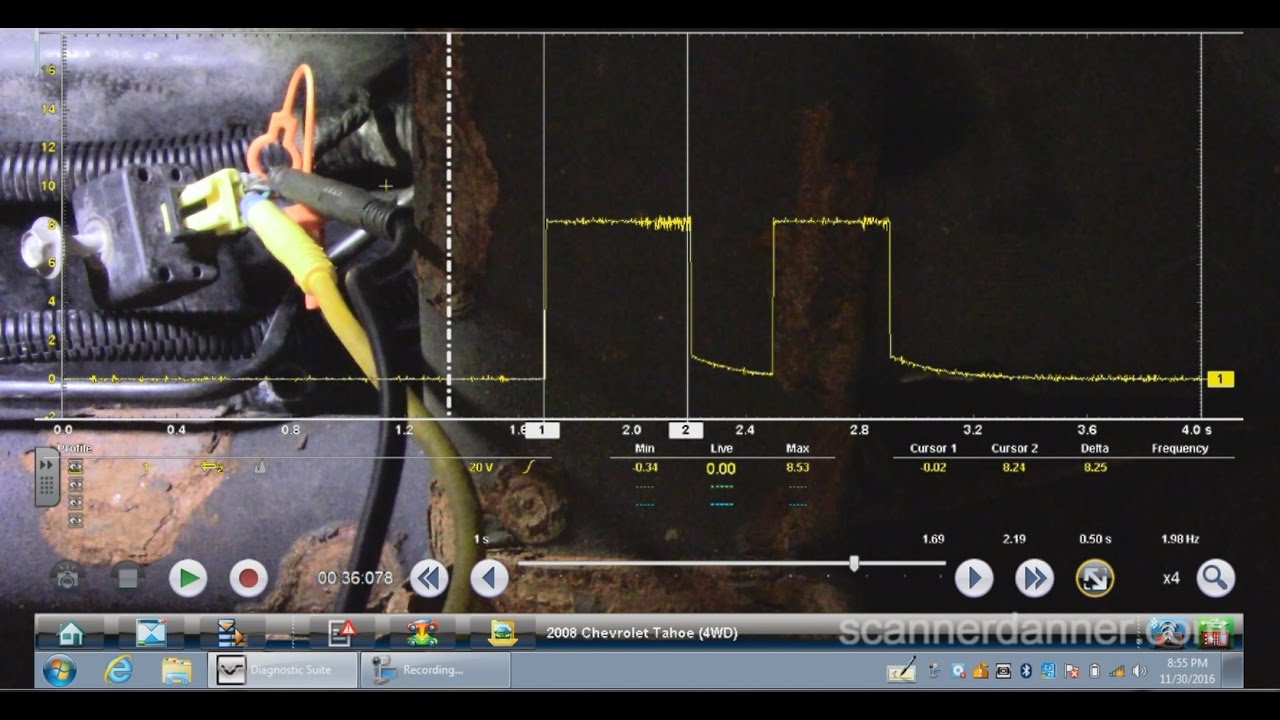
Task: Select the trigger slope icon
Action: coord(530,467)
